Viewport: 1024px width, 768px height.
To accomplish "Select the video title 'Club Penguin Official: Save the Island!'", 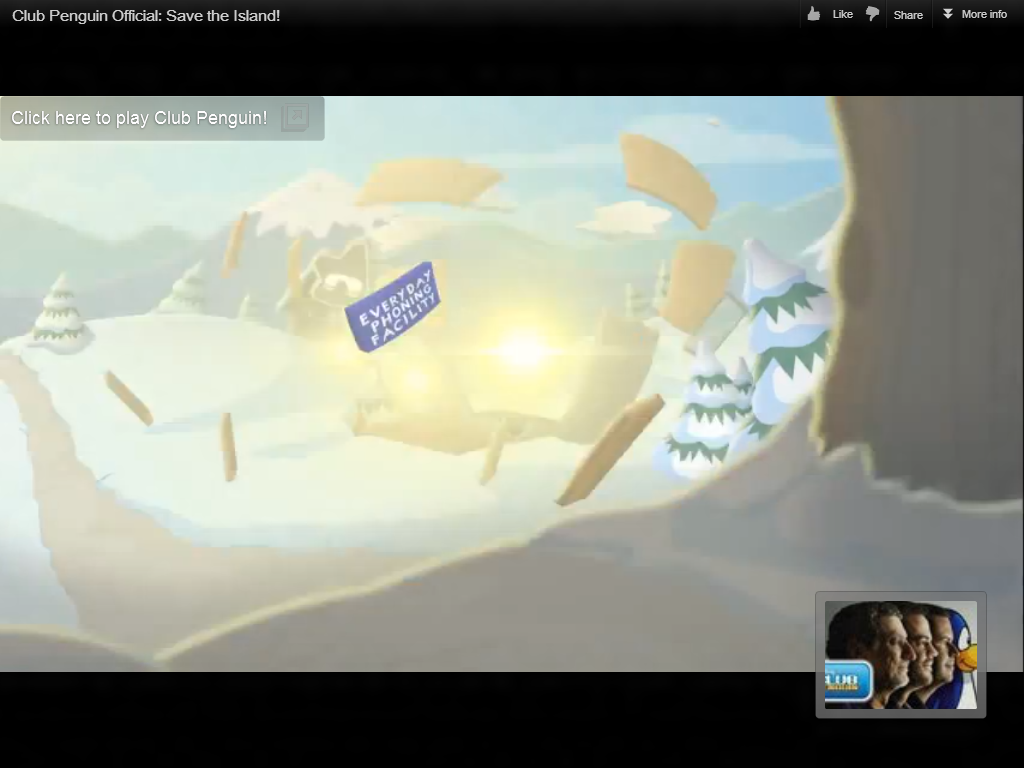I will pyautogui.click(x=146, y=15).
